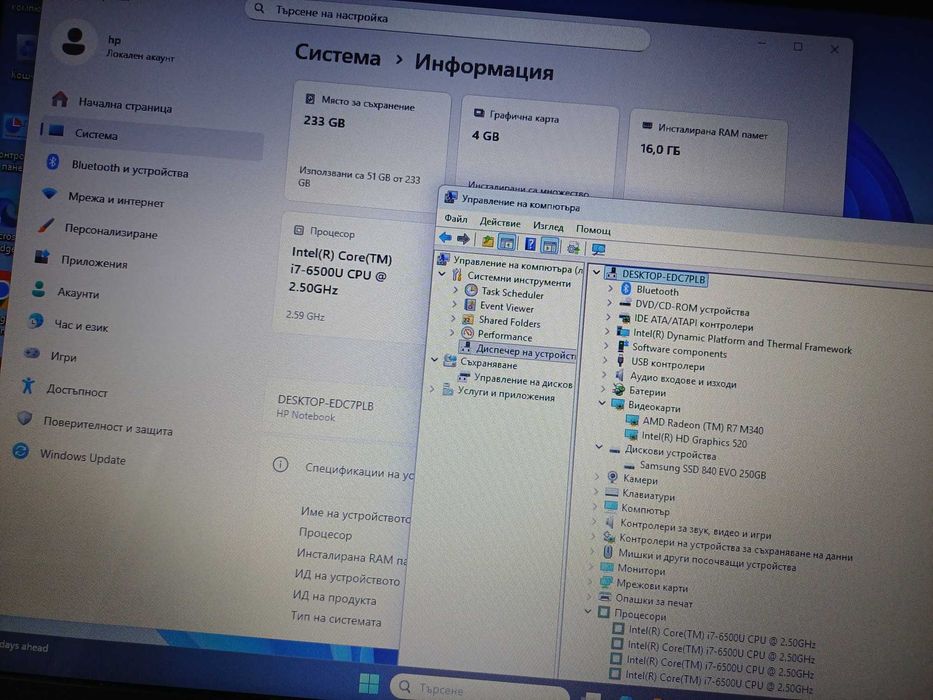933x700 pixels.
Task: Expand the Услуги и приложения tree node
Action: pos(432,389)
